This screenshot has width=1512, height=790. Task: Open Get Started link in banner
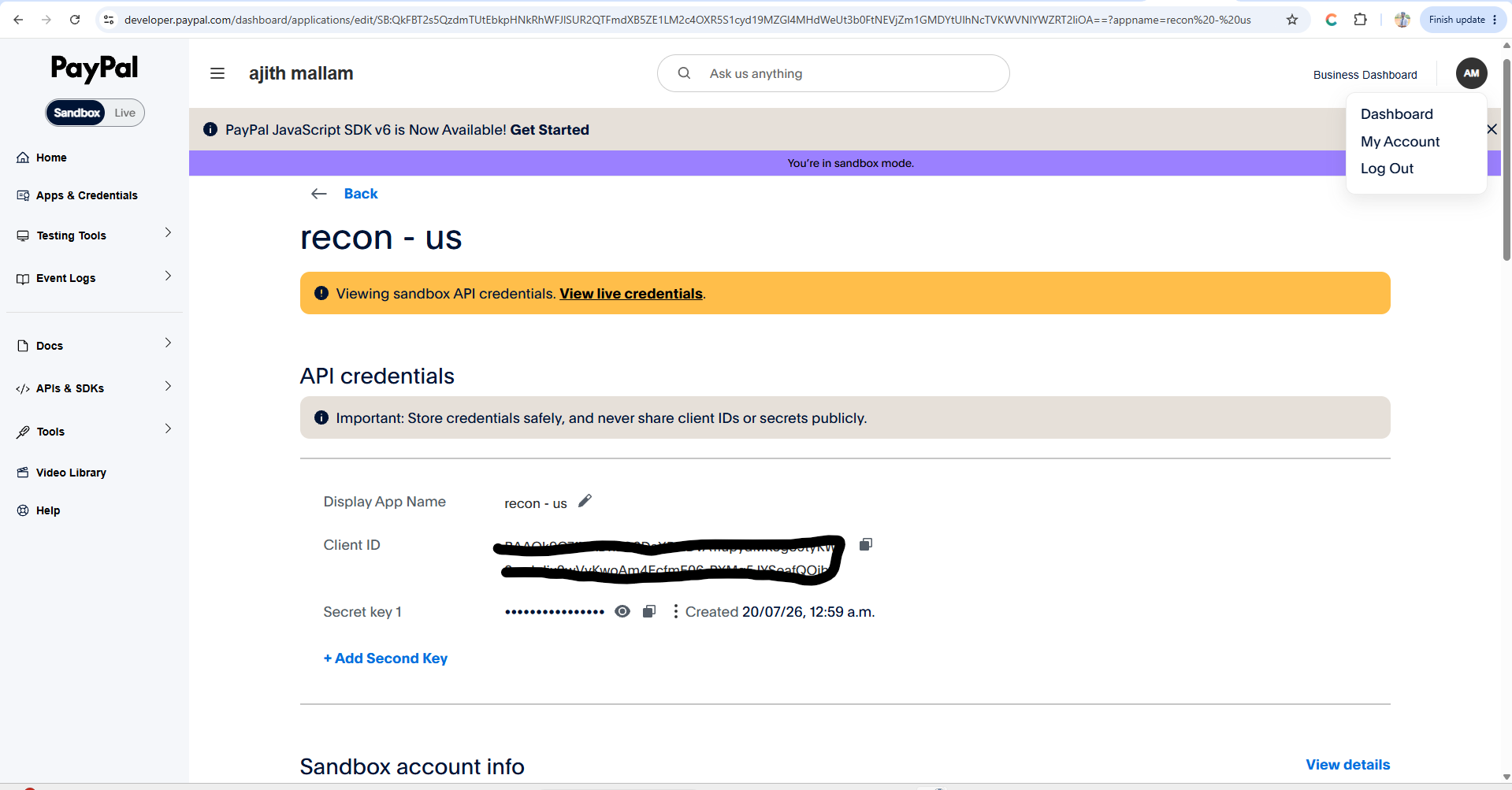(x=549, y=130)
